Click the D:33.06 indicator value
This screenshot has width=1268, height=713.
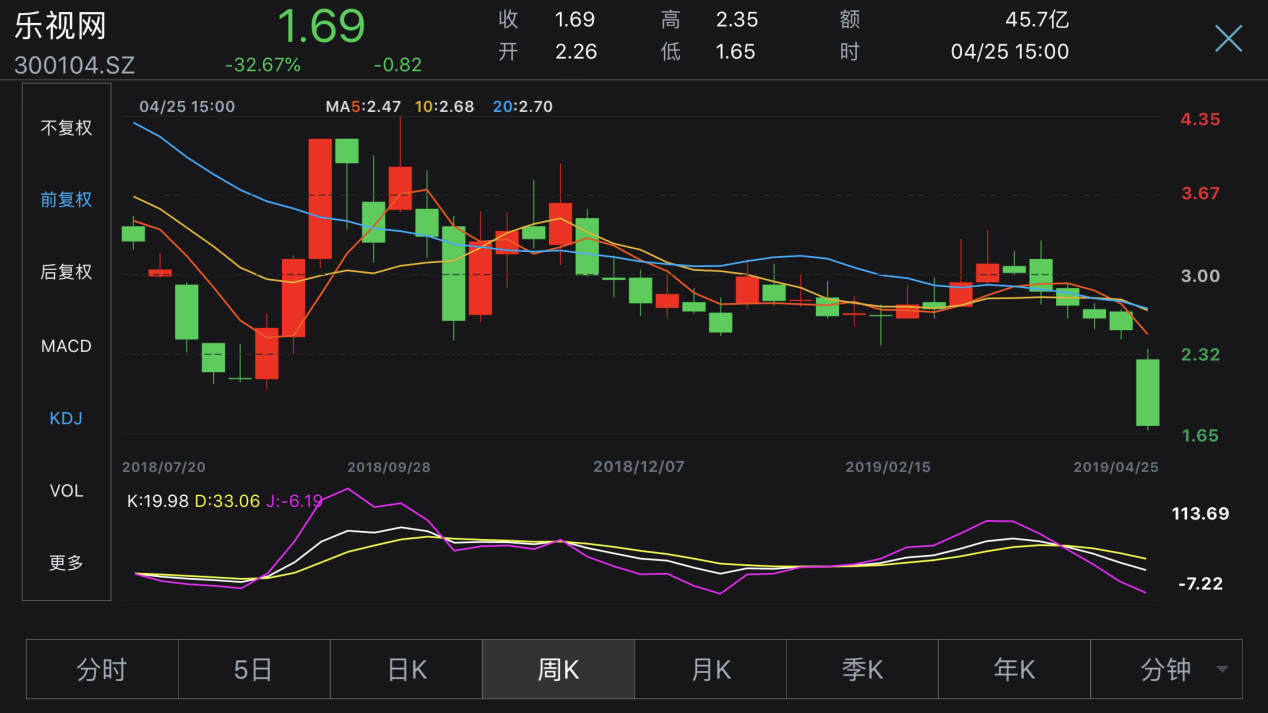click(226, 501)
